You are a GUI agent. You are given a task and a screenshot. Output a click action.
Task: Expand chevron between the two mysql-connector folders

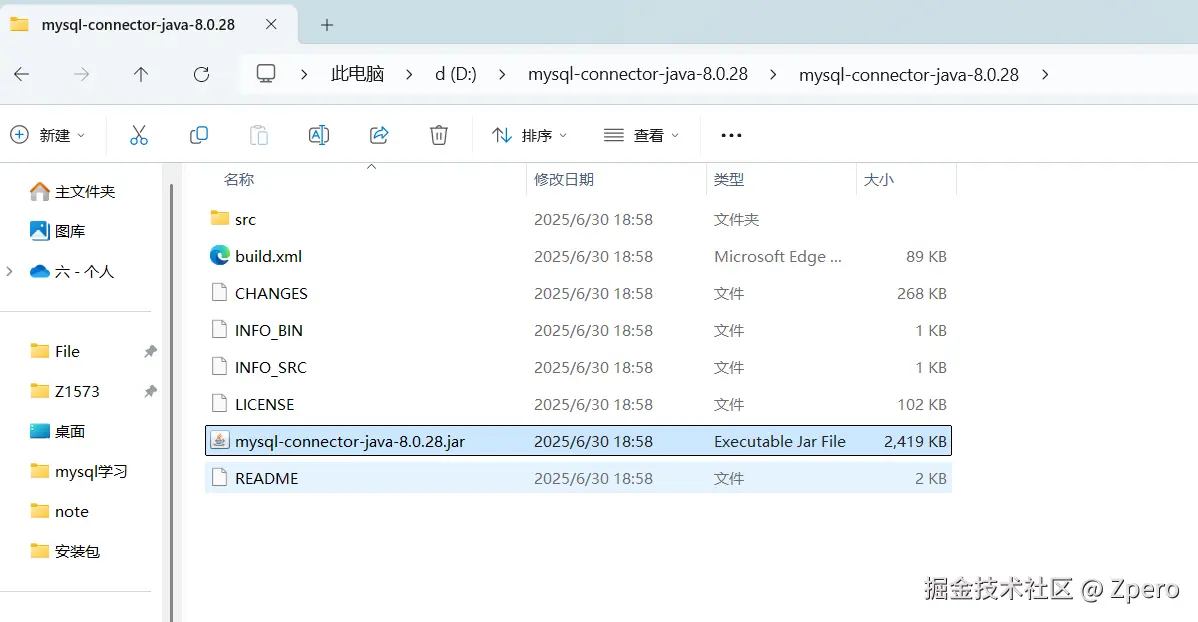[773, 74]
